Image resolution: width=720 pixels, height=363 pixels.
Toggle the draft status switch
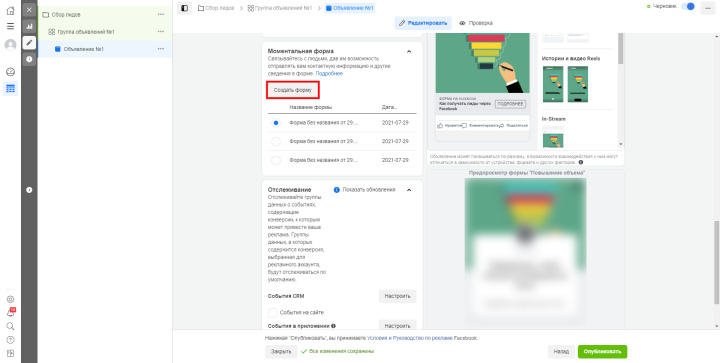[687, 6]
